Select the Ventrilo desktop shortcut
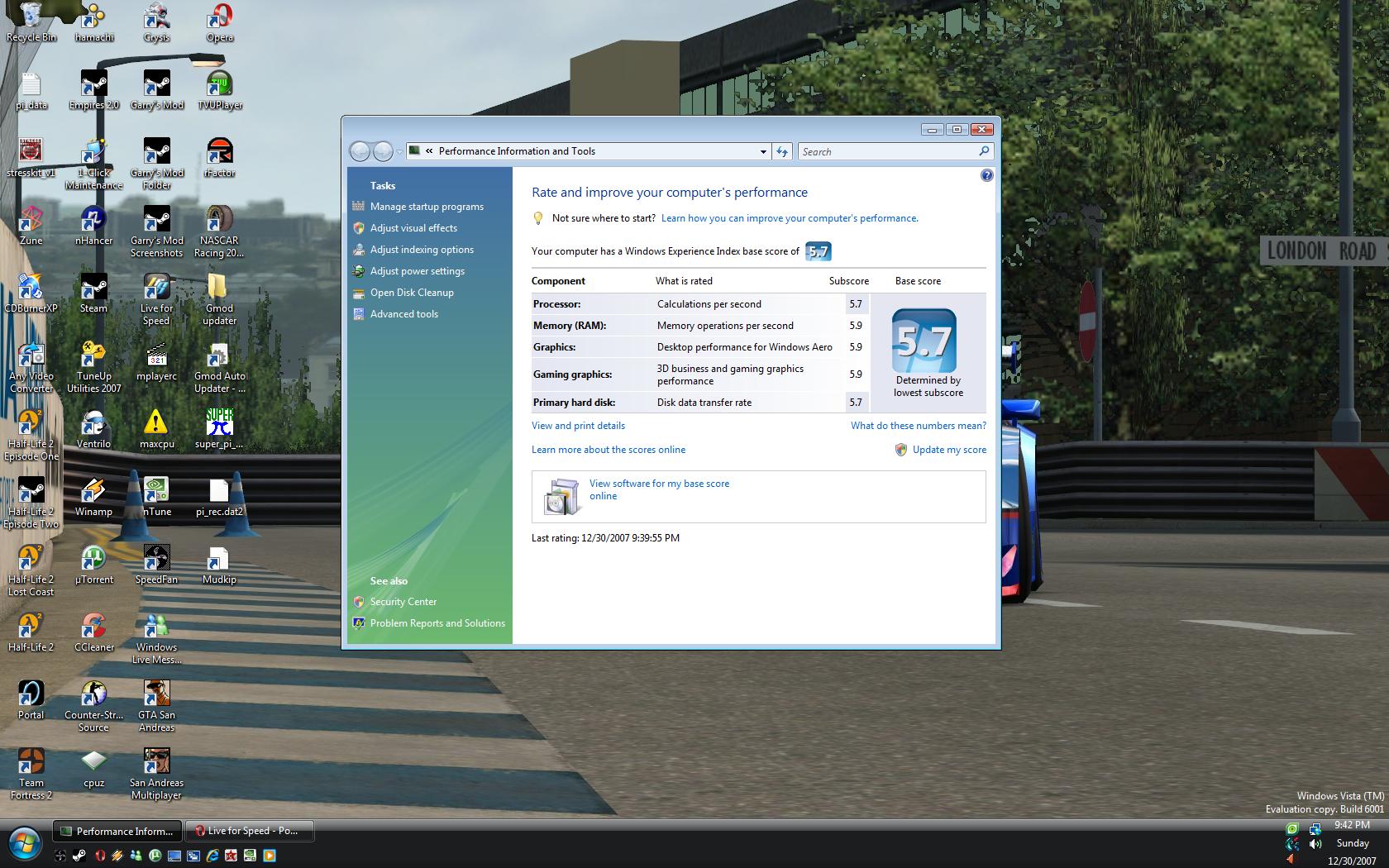This screenshot has width=1389, height=868. (93, 429)
